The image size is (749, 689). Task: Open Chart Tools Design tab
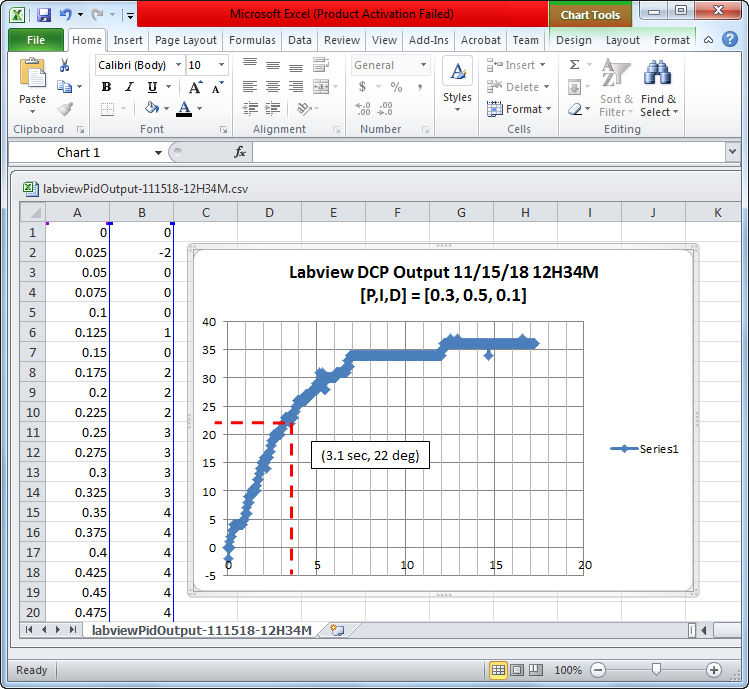tap(574, 40)
